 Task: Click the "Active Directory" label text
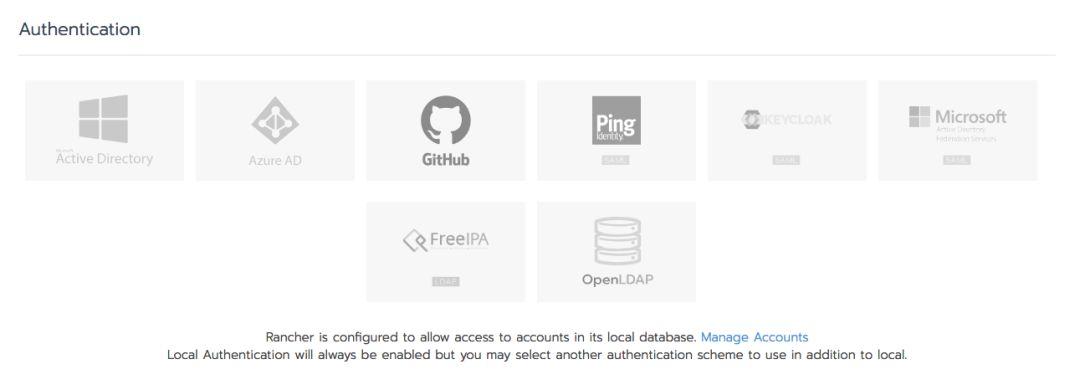pyautogui.click(x=104, y=158)
